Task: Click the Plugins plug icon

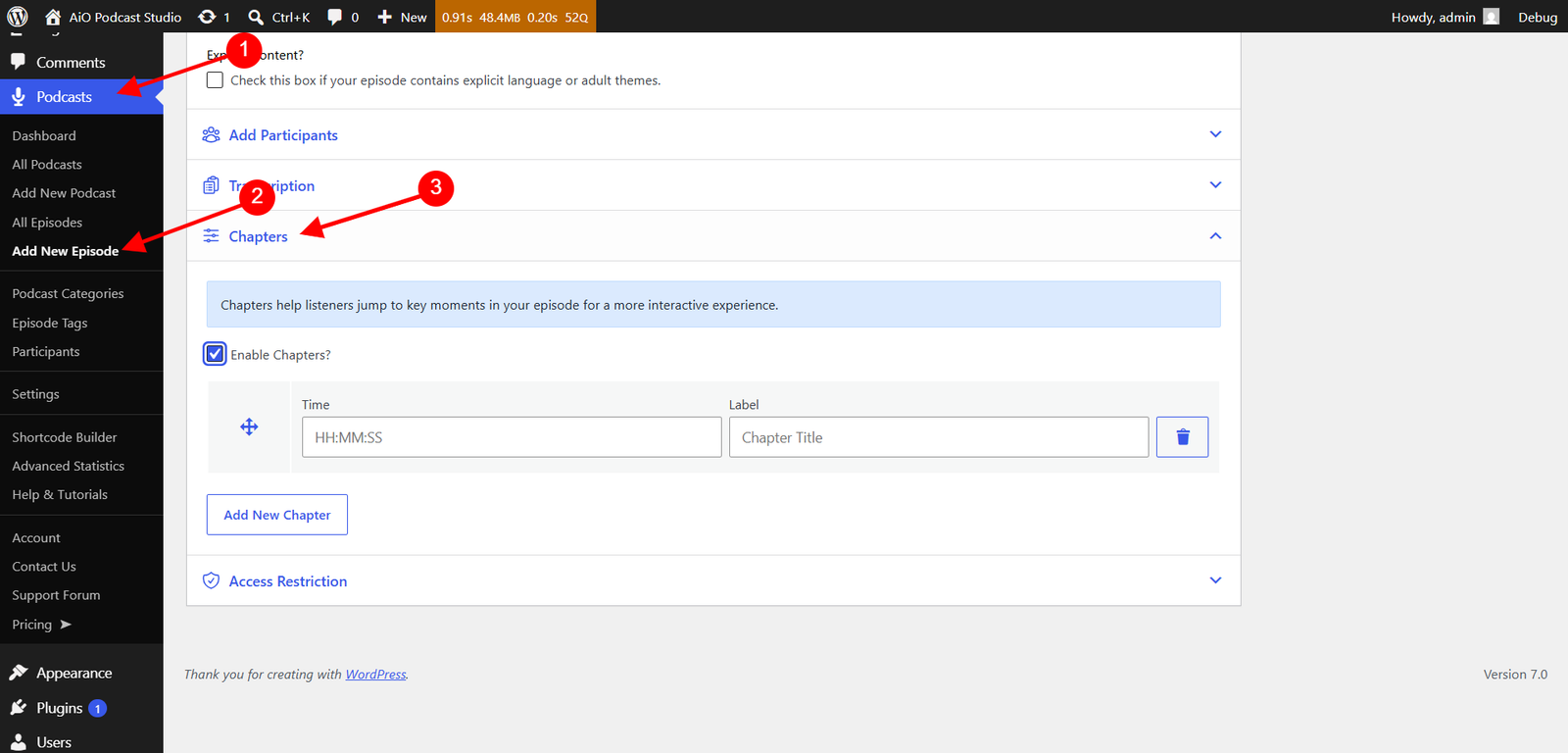Action: [19, 707]
